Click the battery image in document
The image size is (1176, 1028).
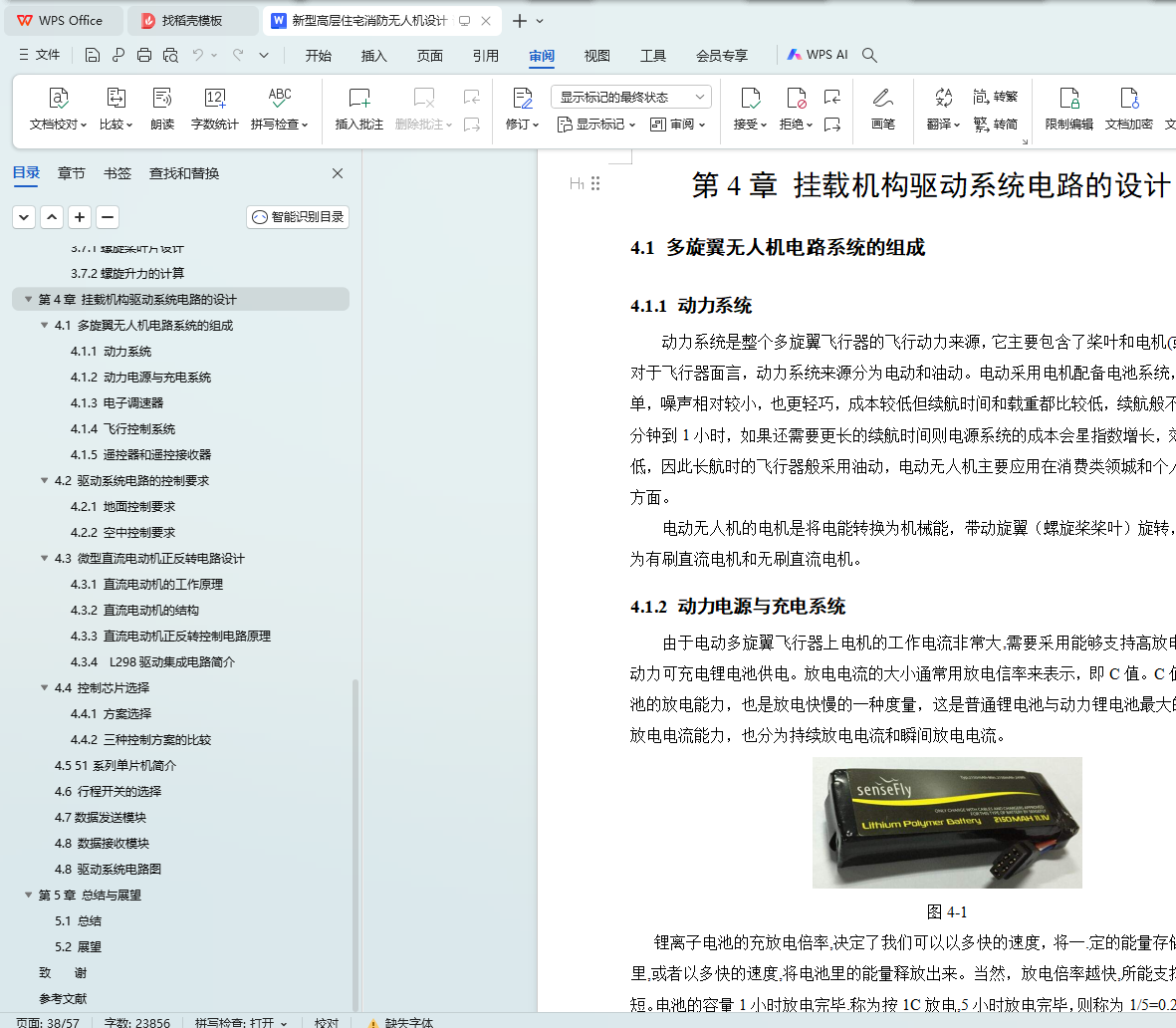coord(947,823)
